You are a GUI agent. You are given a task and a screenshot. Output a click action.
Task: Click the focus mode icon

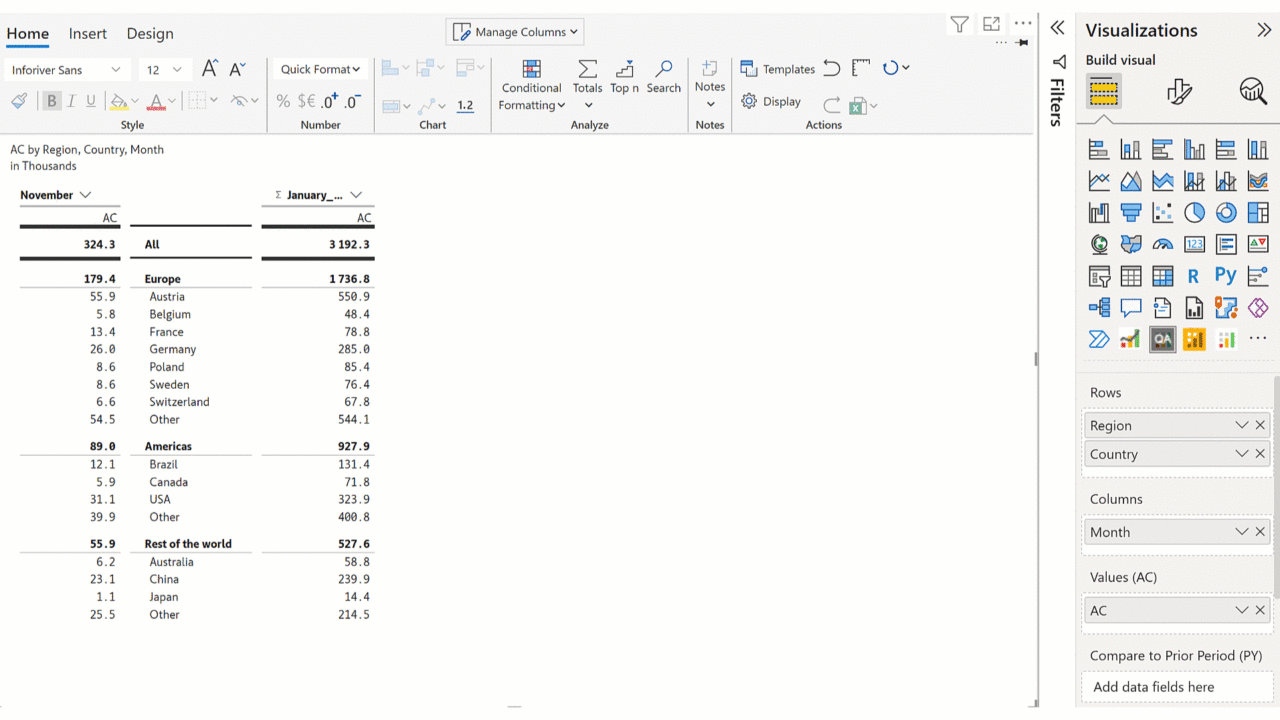pyautogui.click(x=991, y=25)
